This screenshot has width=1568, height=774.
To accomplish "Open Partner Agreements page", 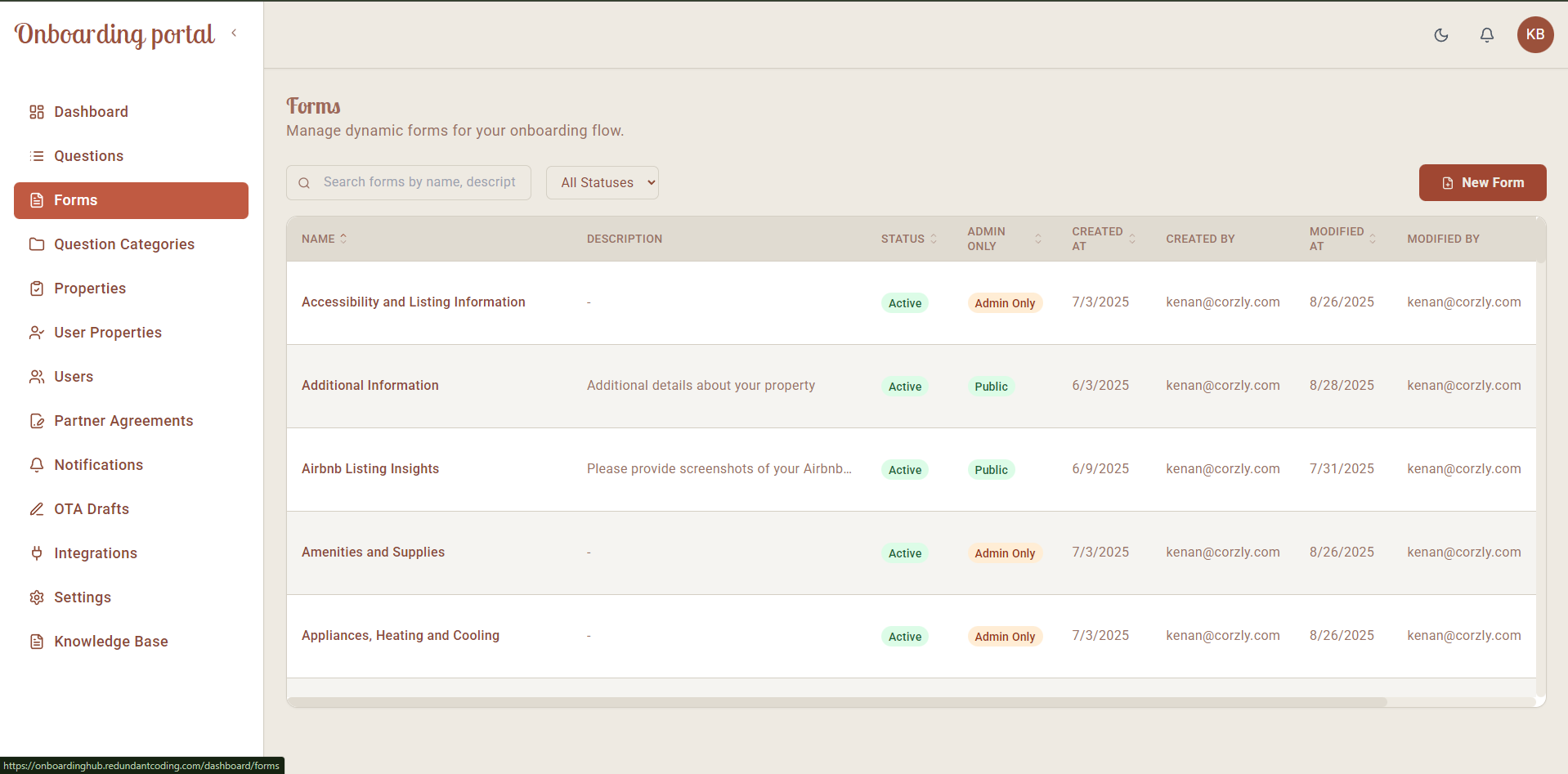I will click(x=131, y=421).
